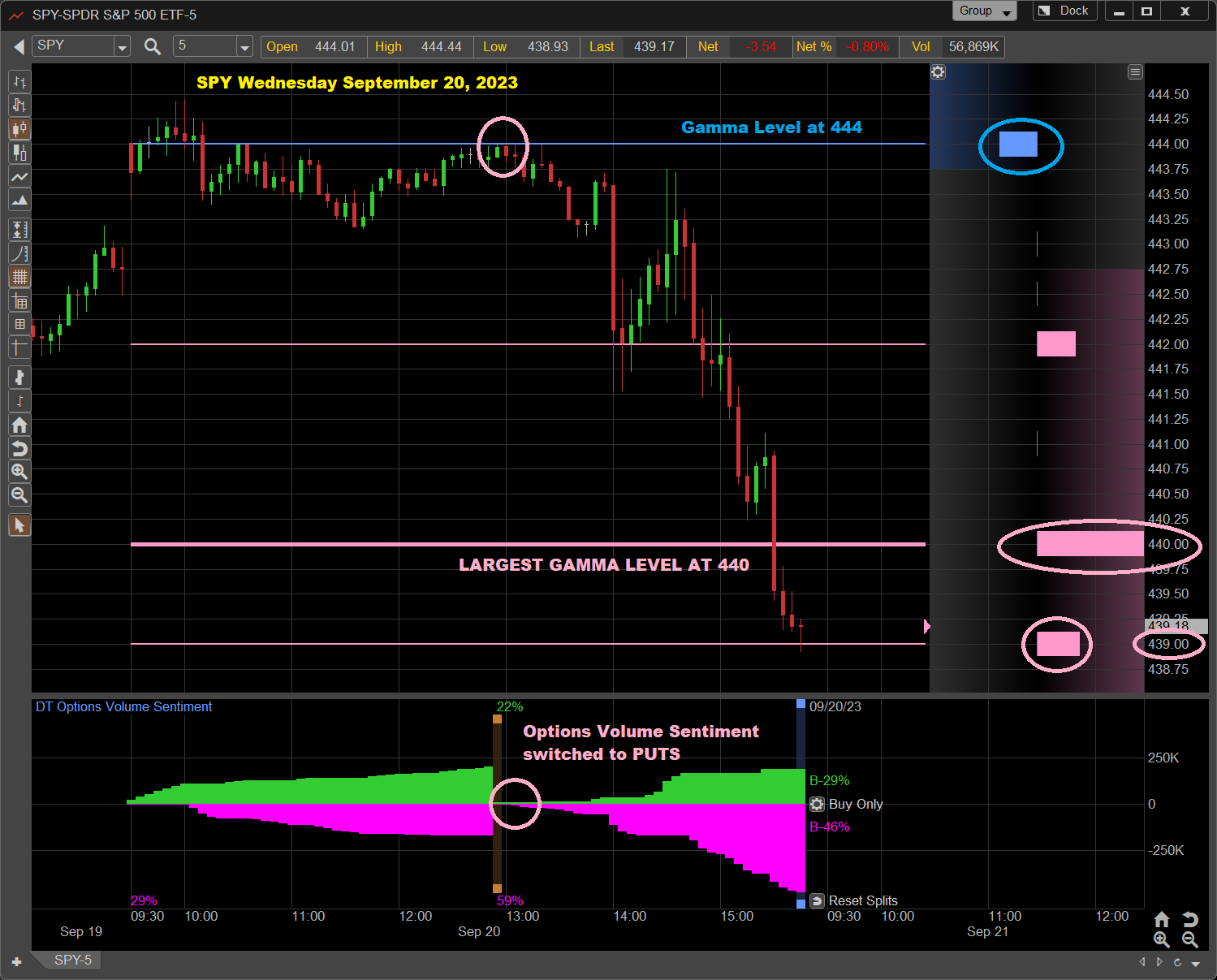Switch to mountain area chart style
Viewport: 1217px width, 980px height.
point(19,200)
